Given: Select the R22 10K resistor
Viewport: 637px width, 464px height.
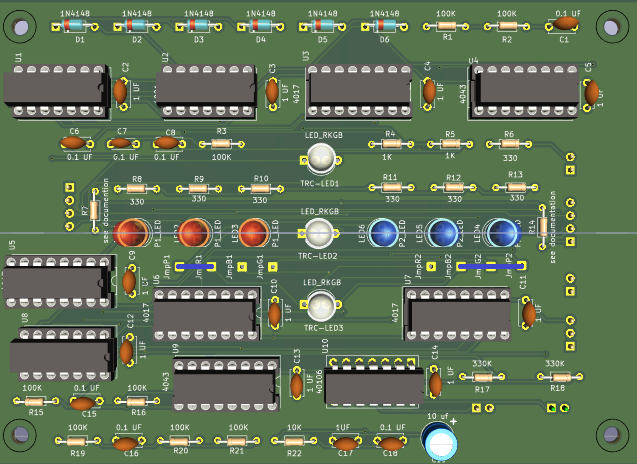Looking at the screenshot, I should (x=294, y=440).
